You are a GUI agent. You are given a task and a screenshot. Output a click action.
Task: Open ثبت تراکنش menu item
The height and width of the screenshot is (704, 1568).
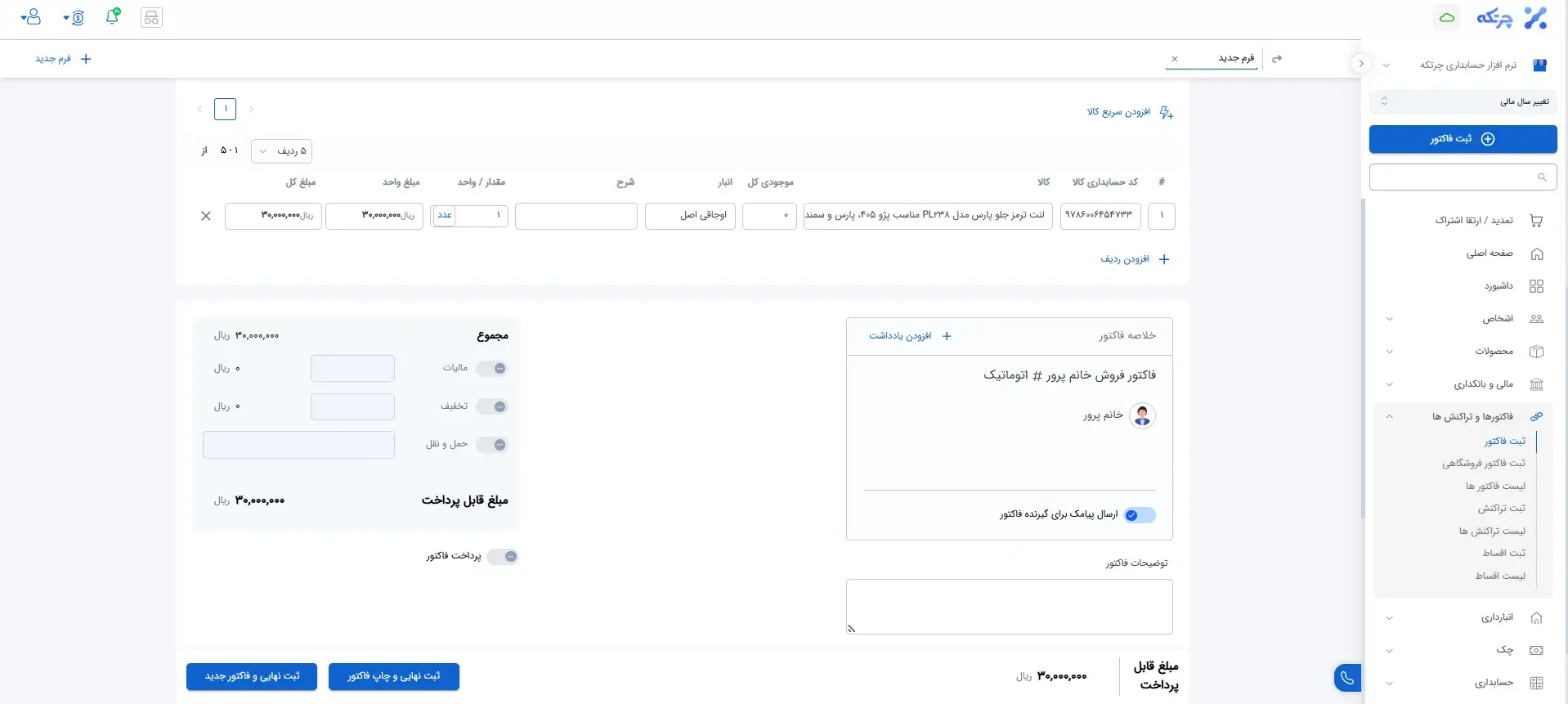click(1501, 509)
